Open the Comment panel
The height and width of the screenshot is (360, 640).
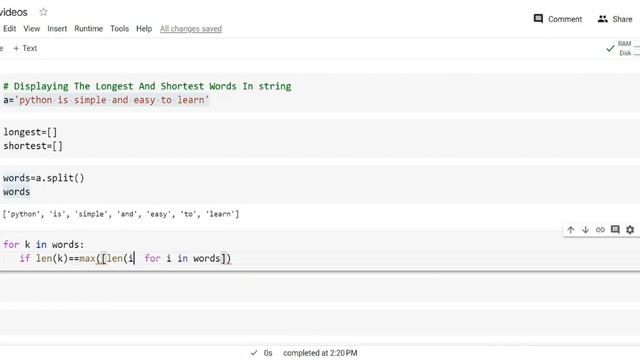click(558, 19)
